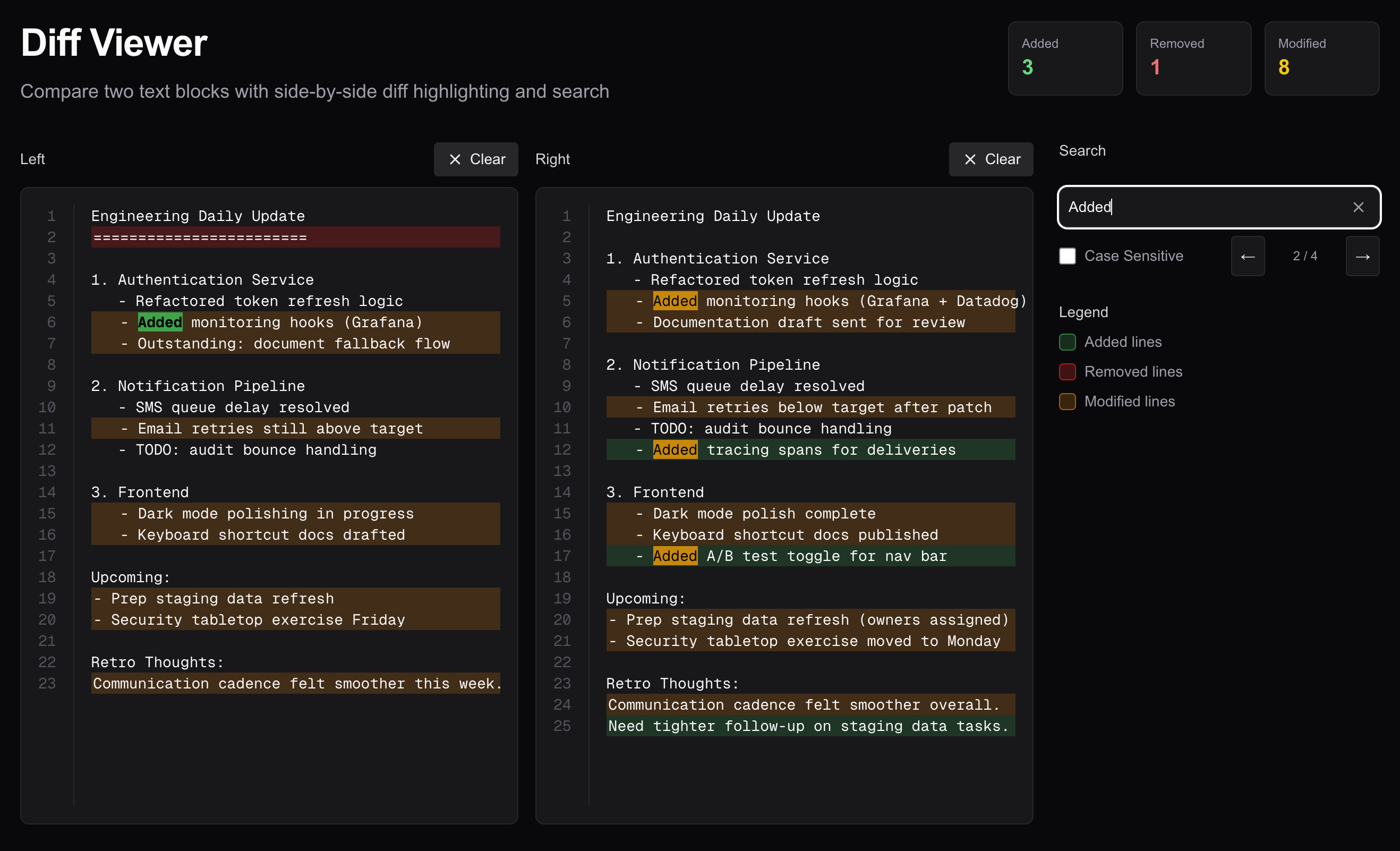Select the red Removed lines legend swatch
Viewport: 1400px width, 851px height.
[x=1067, y=371]
